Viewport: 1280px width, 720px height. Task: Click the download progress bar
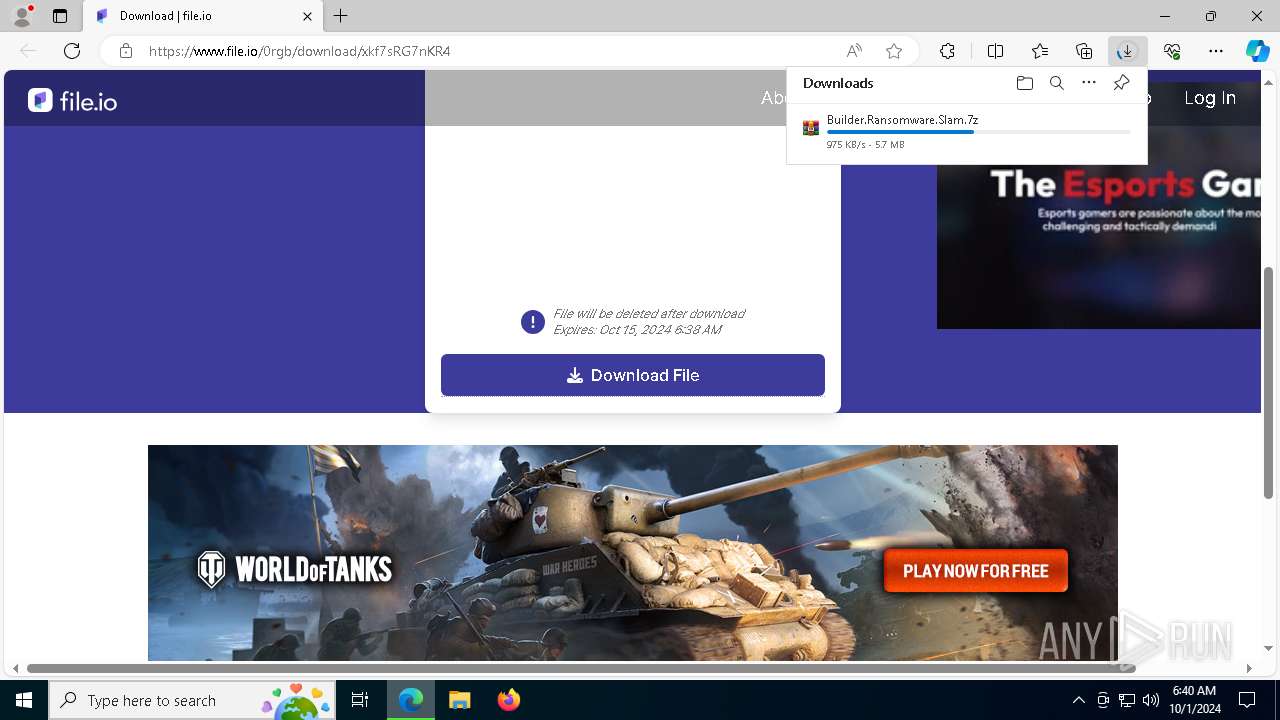[x=979, y=132]
